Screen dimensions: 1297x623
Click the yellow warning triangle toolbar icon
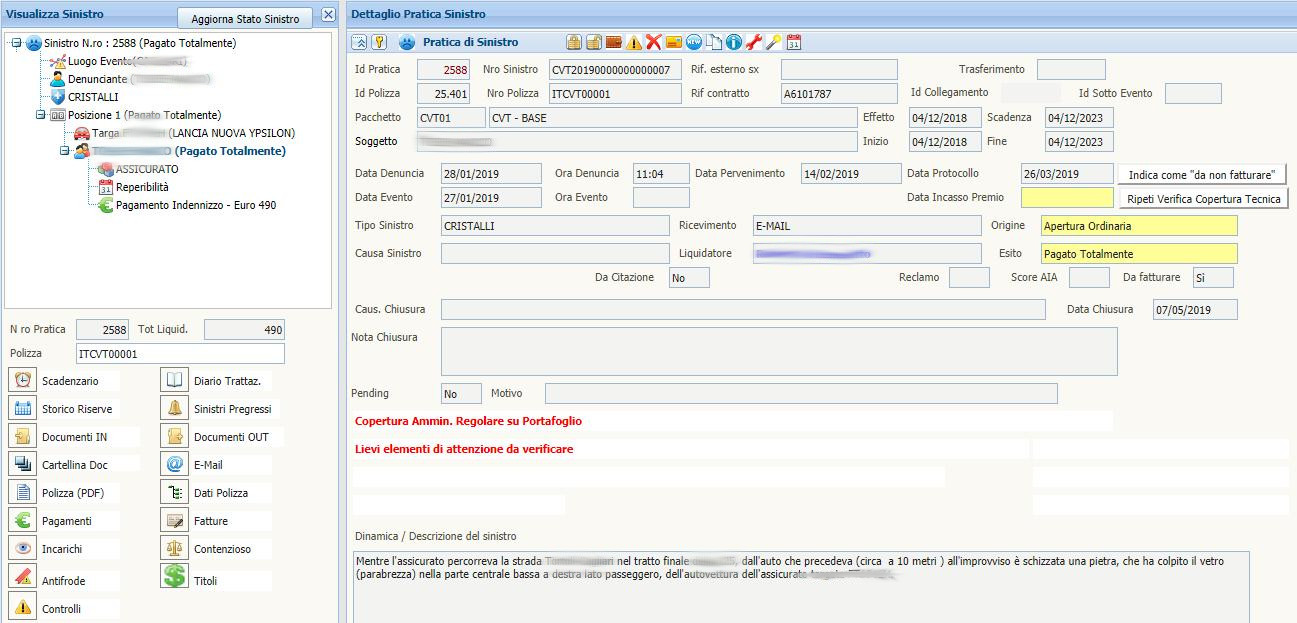tap(634, 42)
